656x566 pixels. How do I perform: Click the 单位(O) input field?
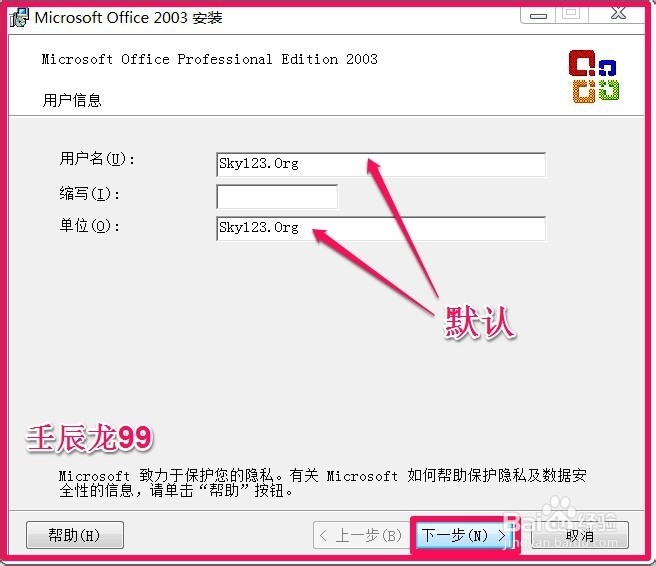click(x=381, y=228)
